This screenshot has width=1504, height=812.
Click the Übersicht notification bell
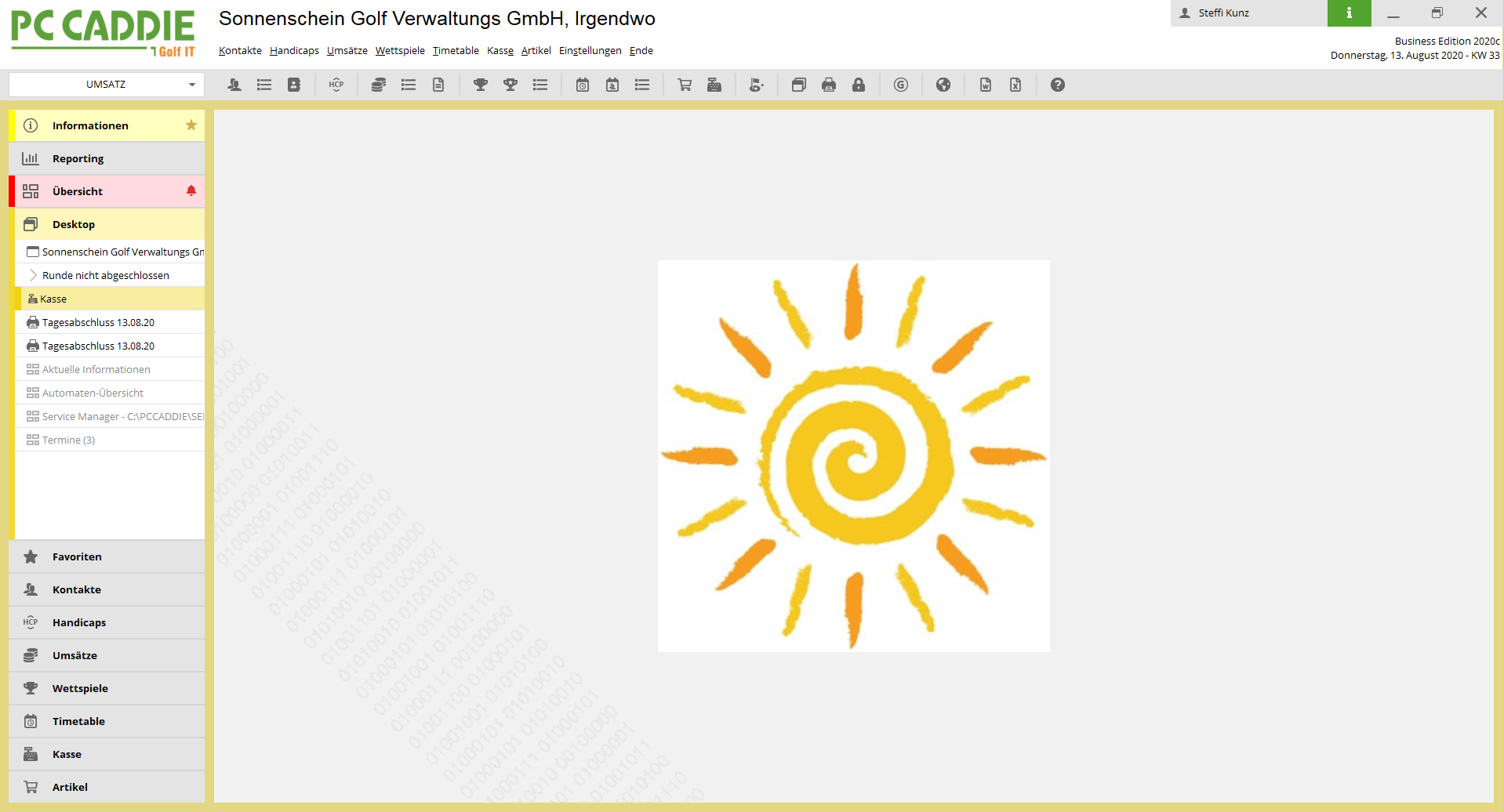coord(191,190)
